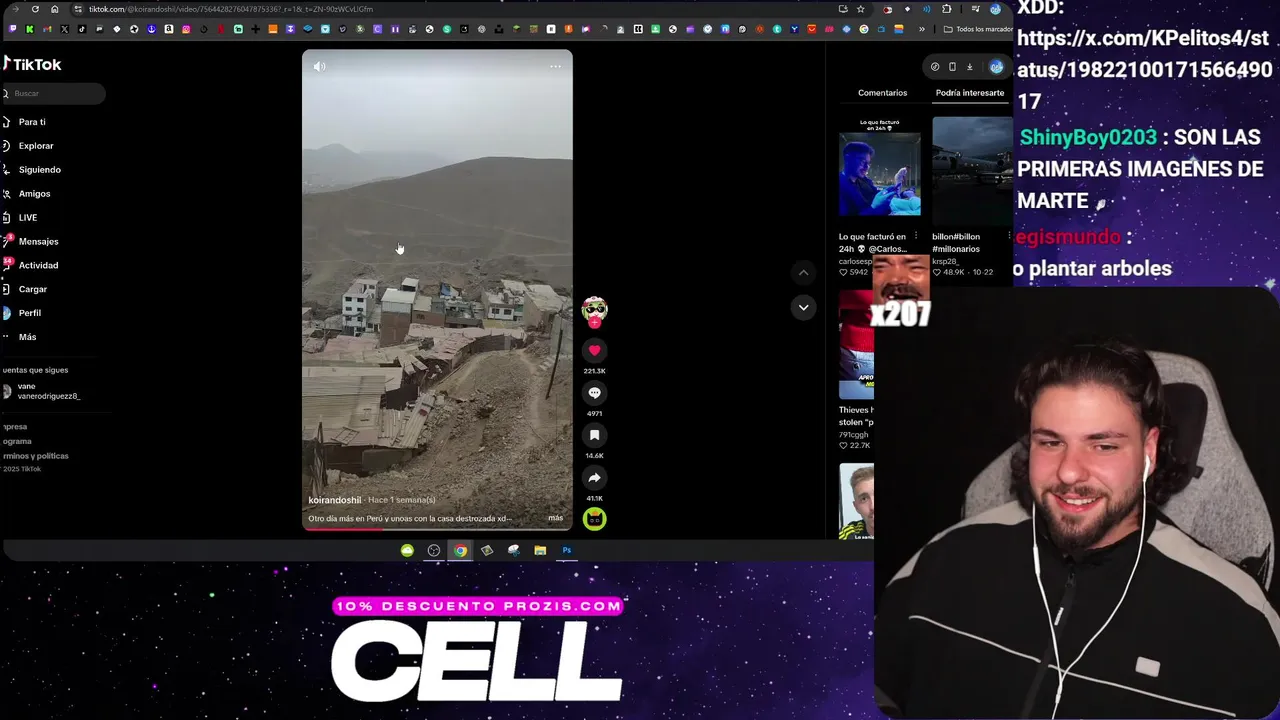Open the Cargar upload page

(x=32, y=289)
